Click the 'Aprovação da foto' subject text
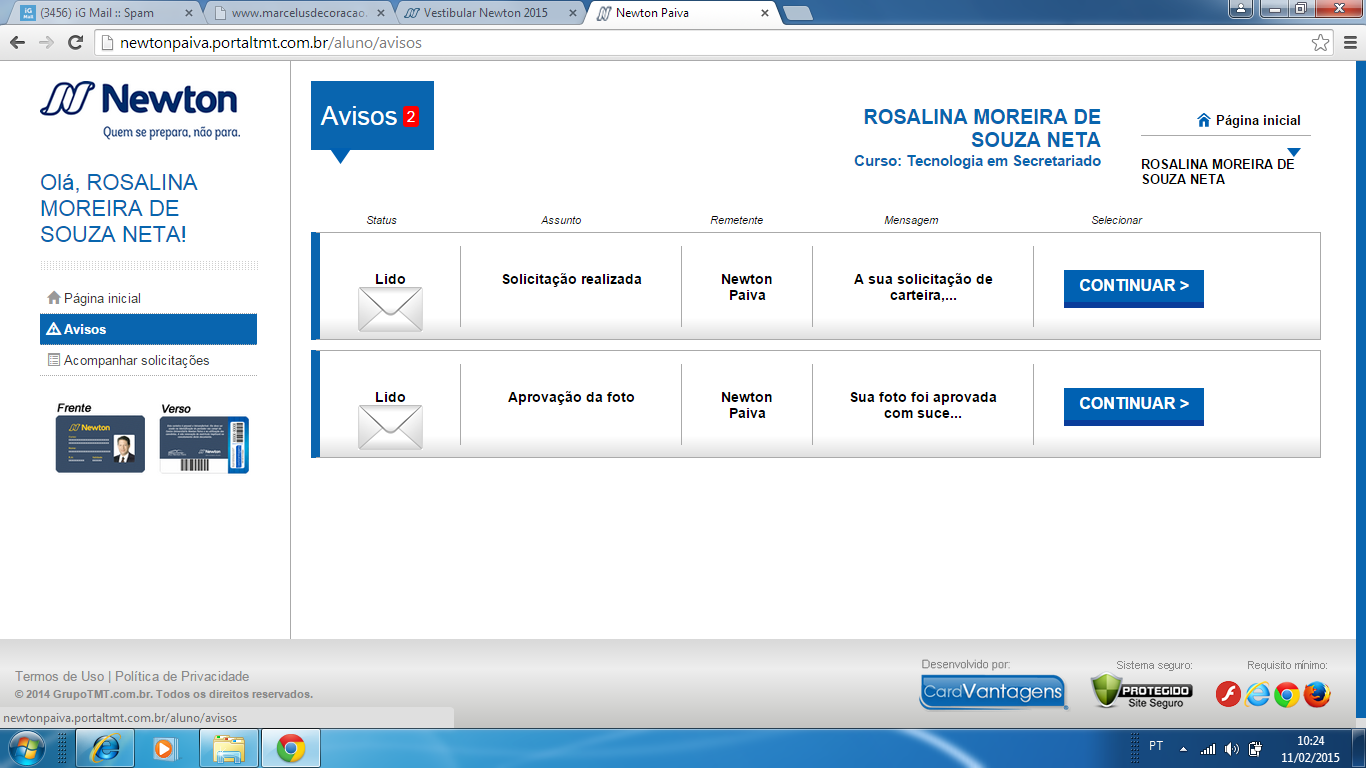 [x=571, y=397]
